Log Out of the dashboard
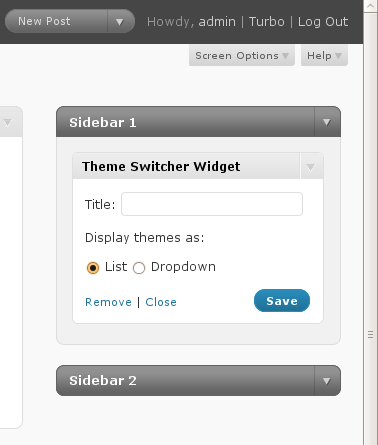Image resolution: width=378 pixels, height=445 pixels. (x=323, y=22)
